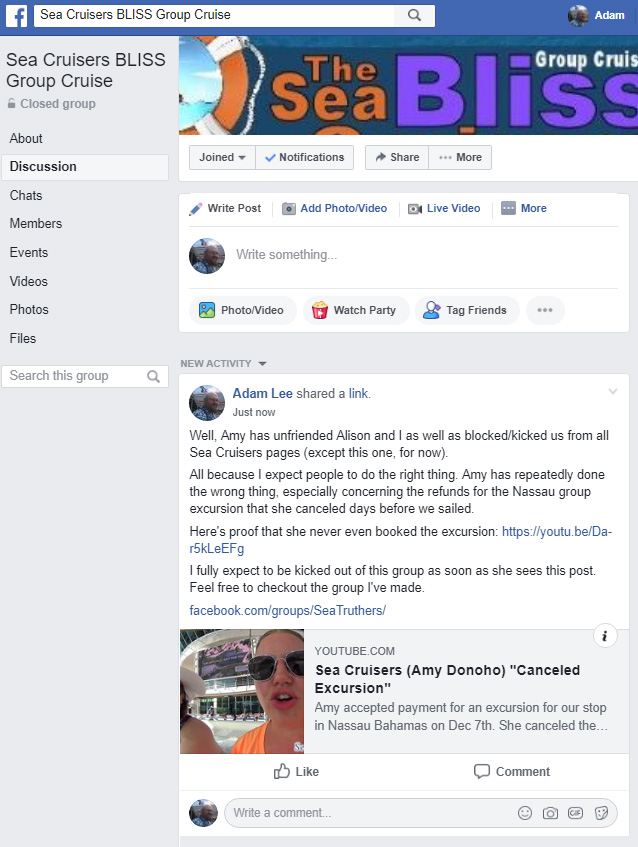Toggle the Notifications checkmark button

coord(305,157)
